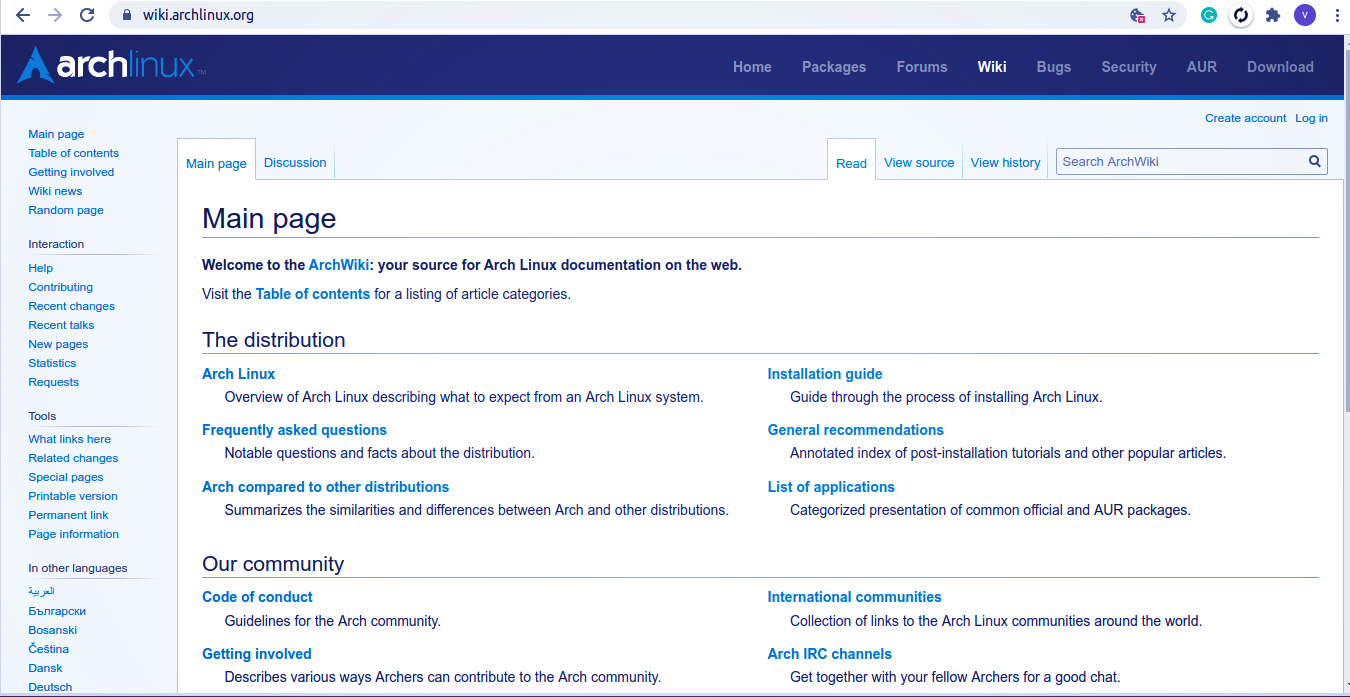Click the circular sync extension icon
Image resolution: width=1350 pixels, height=697 pixels.
click(x=1241, y=15)
